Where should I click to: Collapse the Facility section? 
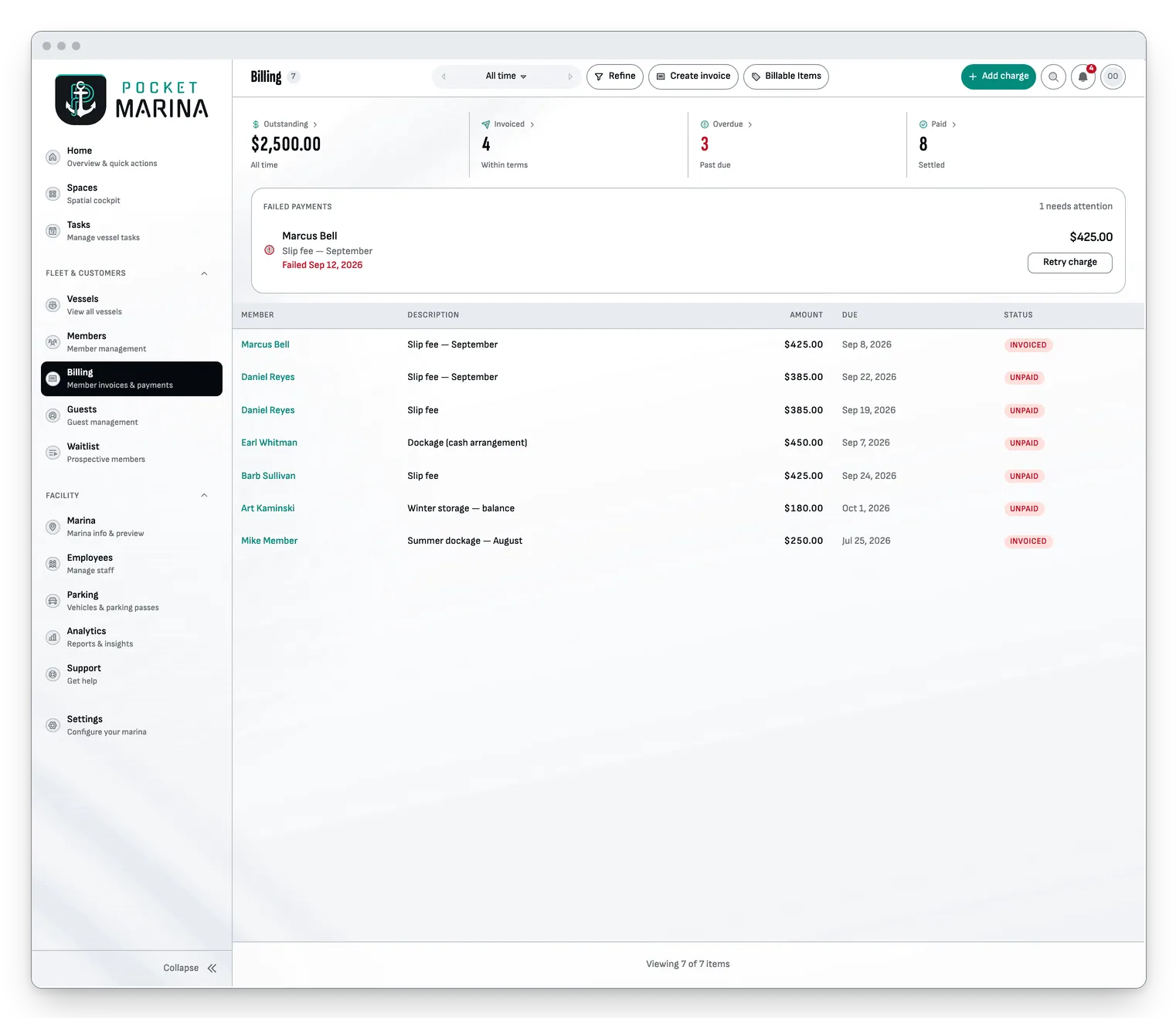tap(204, 496)
